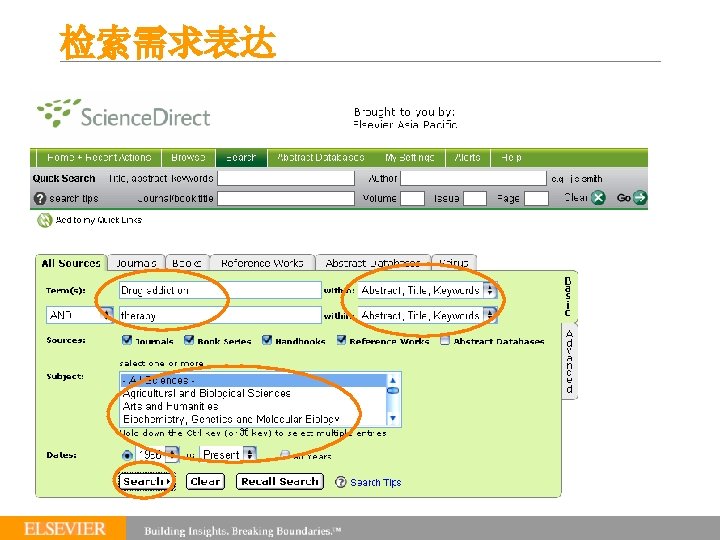Screen dimensions: 720x540
Task: Click the Go arrow icon
Action: tap(640, 197)
